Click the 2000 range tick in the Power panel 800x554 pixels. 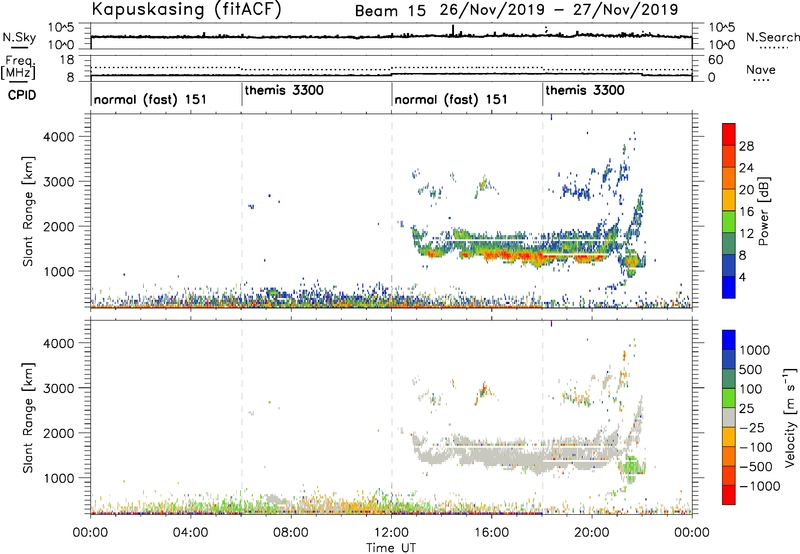pos(58,226)
